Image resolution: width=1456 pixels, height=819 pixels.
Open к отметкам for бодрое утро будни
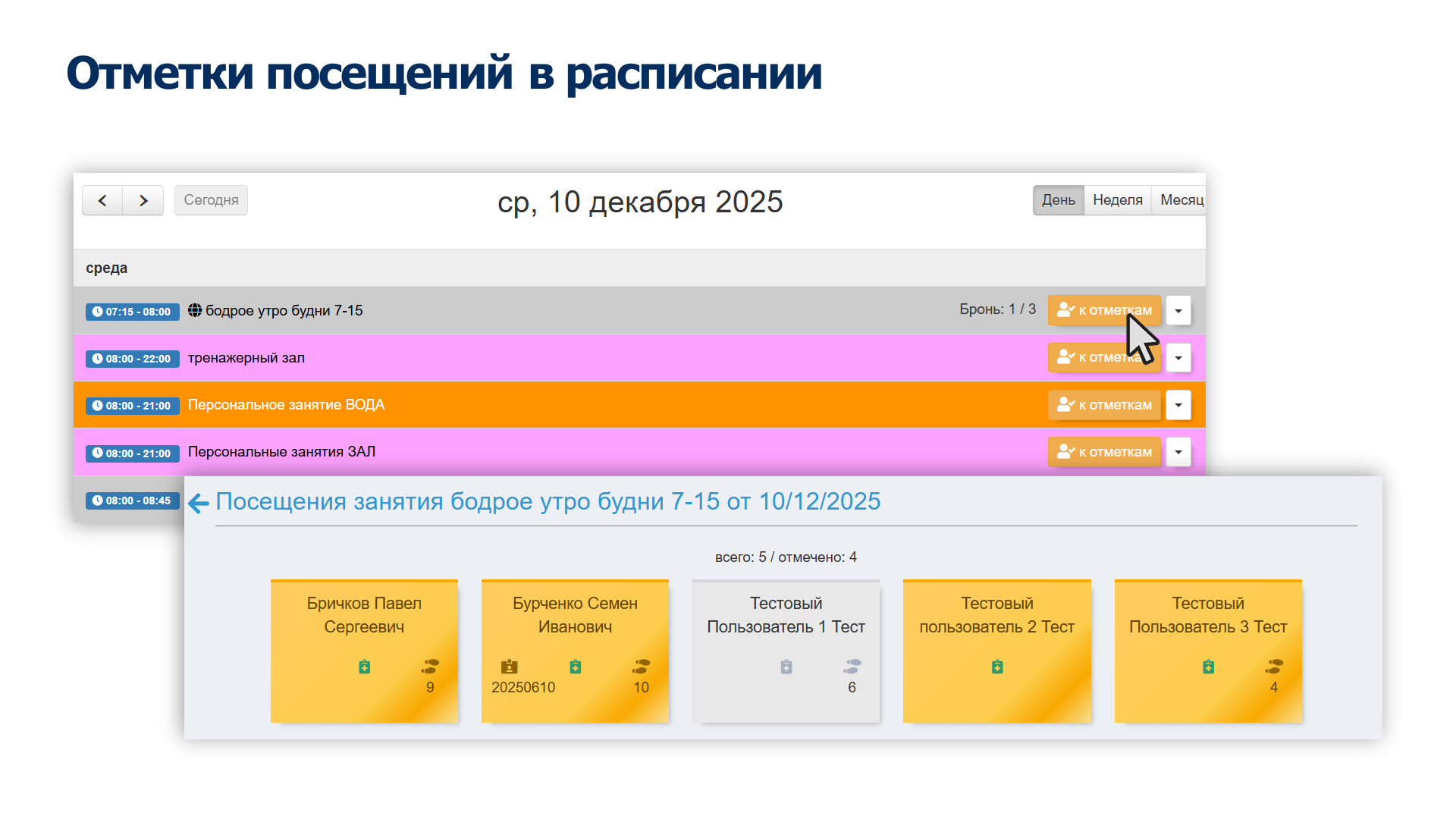coord(1104,310)
